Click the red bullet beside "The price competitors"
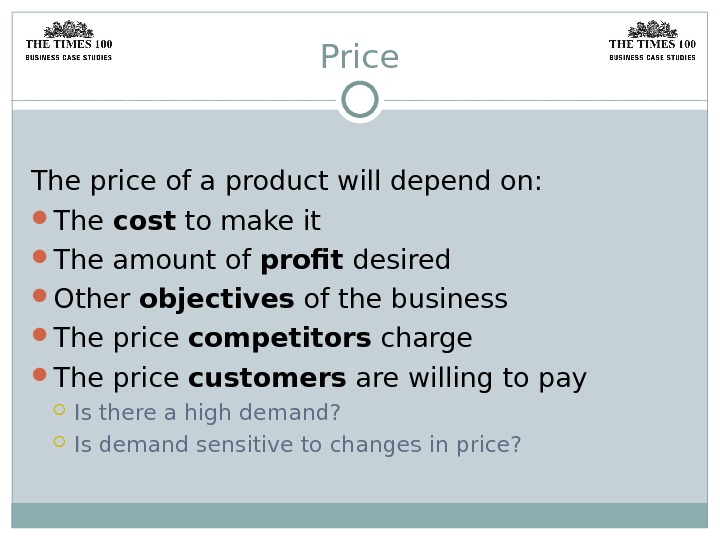 (x=40, y=335)
